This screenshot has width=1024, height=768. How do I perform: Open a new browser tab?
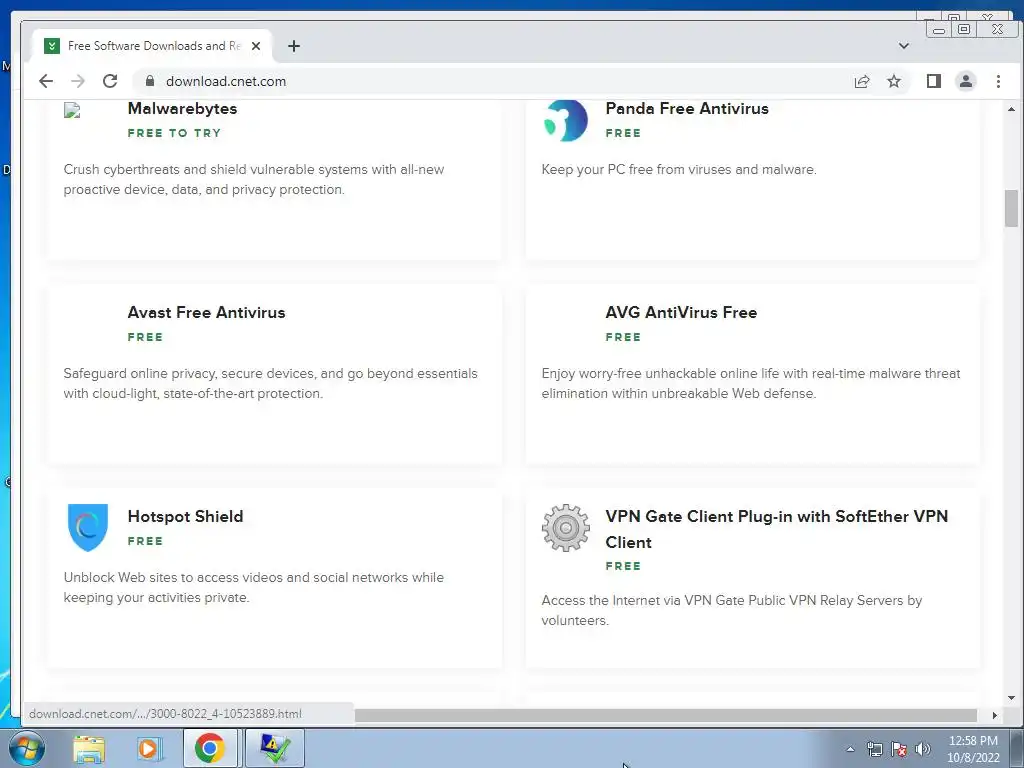(x=294, y=46)
